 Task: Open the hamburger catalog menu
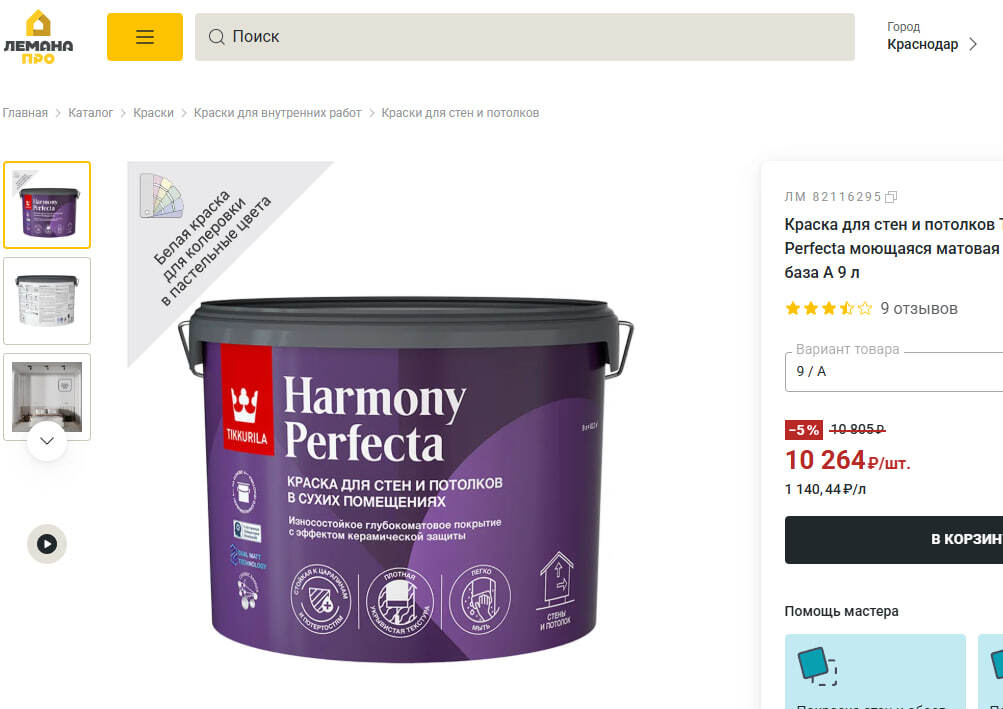tap(145, 36)
